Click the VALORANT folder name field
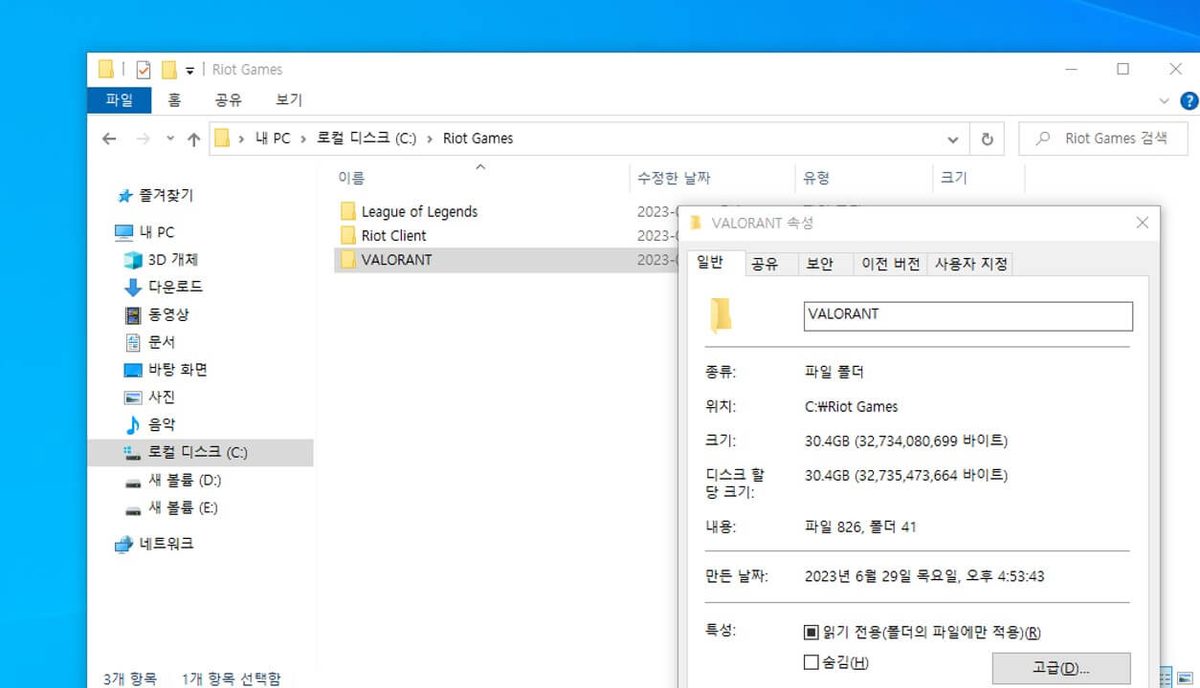This screenshot has height=688, width=1200. tap(968, 315)
